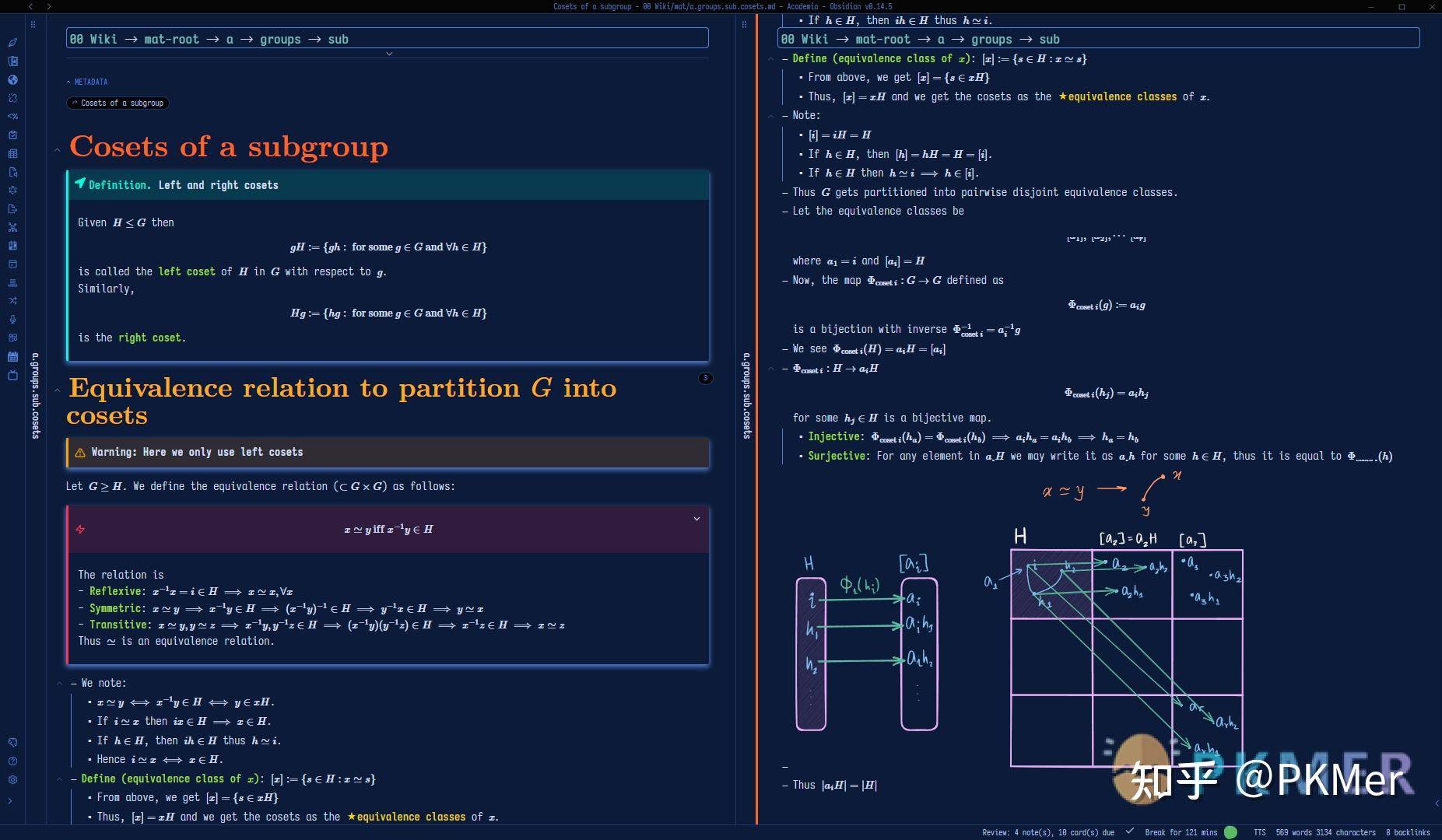The width and height of the screenshot is (1442, 840).
Task: Click the stacked layers icon in ribbon
Action: [12, 282]
